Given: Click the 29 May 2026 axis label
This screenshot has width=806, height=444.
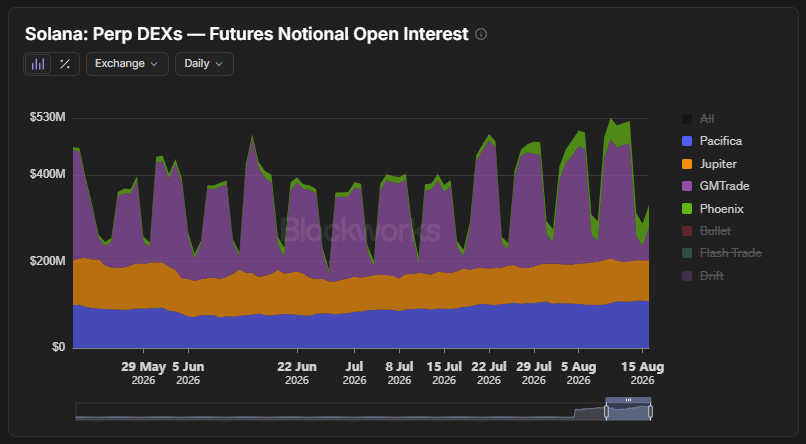Looking at the screenshot, I should click(143, 373).
